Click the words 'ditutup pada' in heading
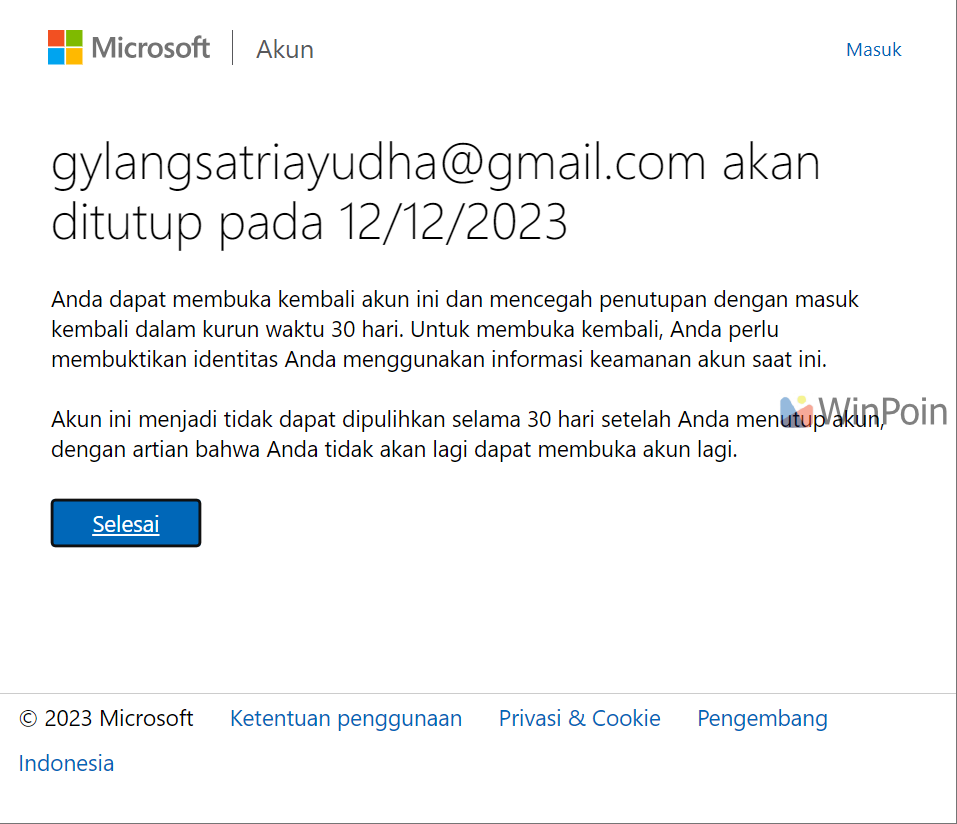The width and height of the screenshot is (957, 824). (x=187, y=222)
